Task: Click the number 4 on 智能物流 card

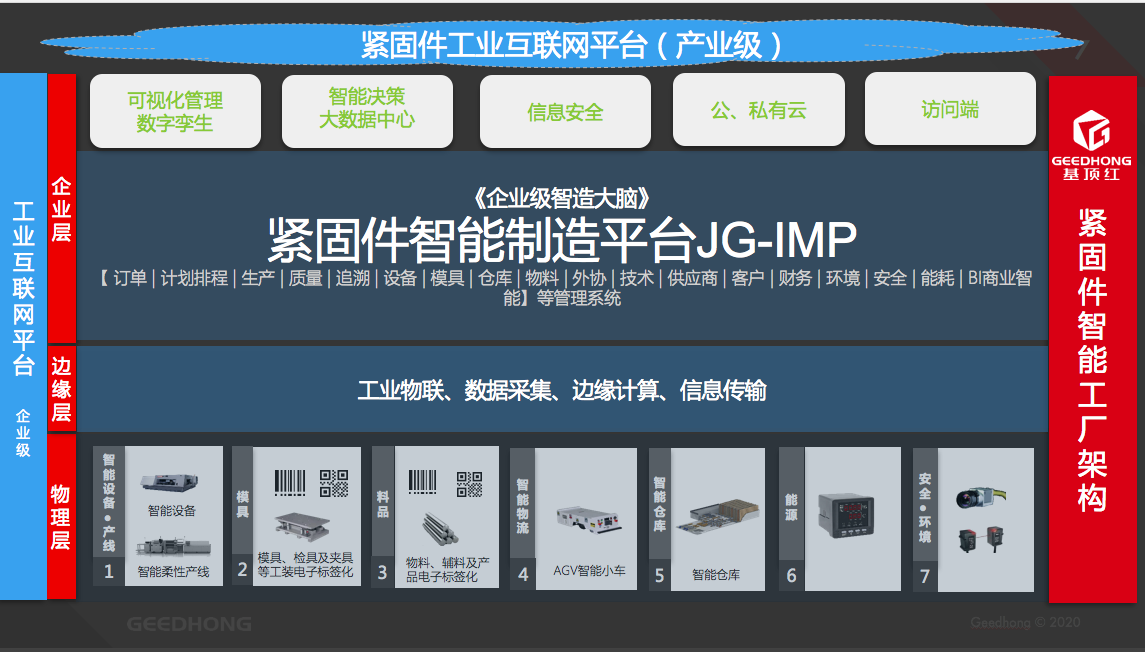Action: (x=523, y=575)
